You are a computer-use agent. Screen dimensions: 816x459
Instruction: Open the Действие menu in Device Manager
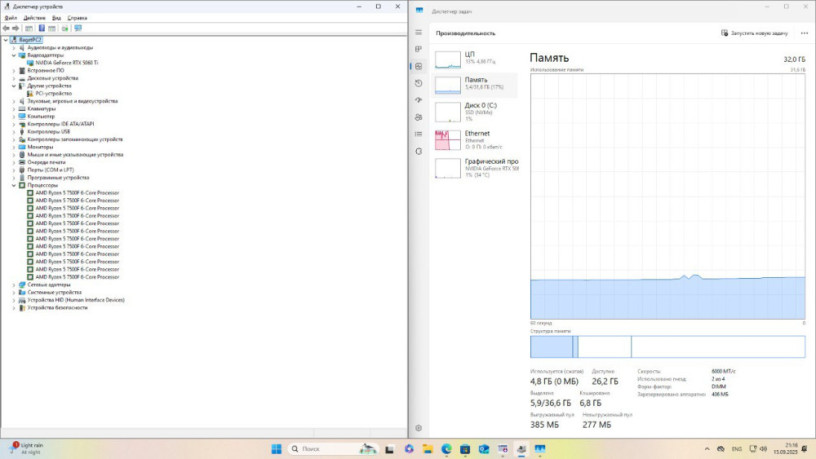coord(34,18)
